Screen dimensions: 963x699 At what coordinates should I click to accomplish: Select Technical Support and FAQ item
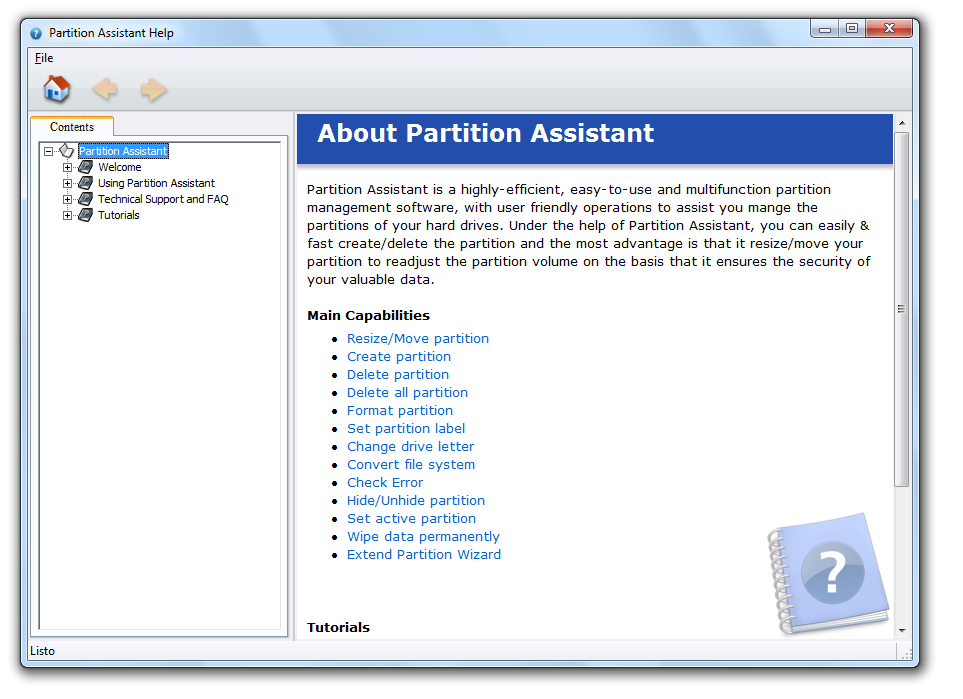click(x=163, y=199)
